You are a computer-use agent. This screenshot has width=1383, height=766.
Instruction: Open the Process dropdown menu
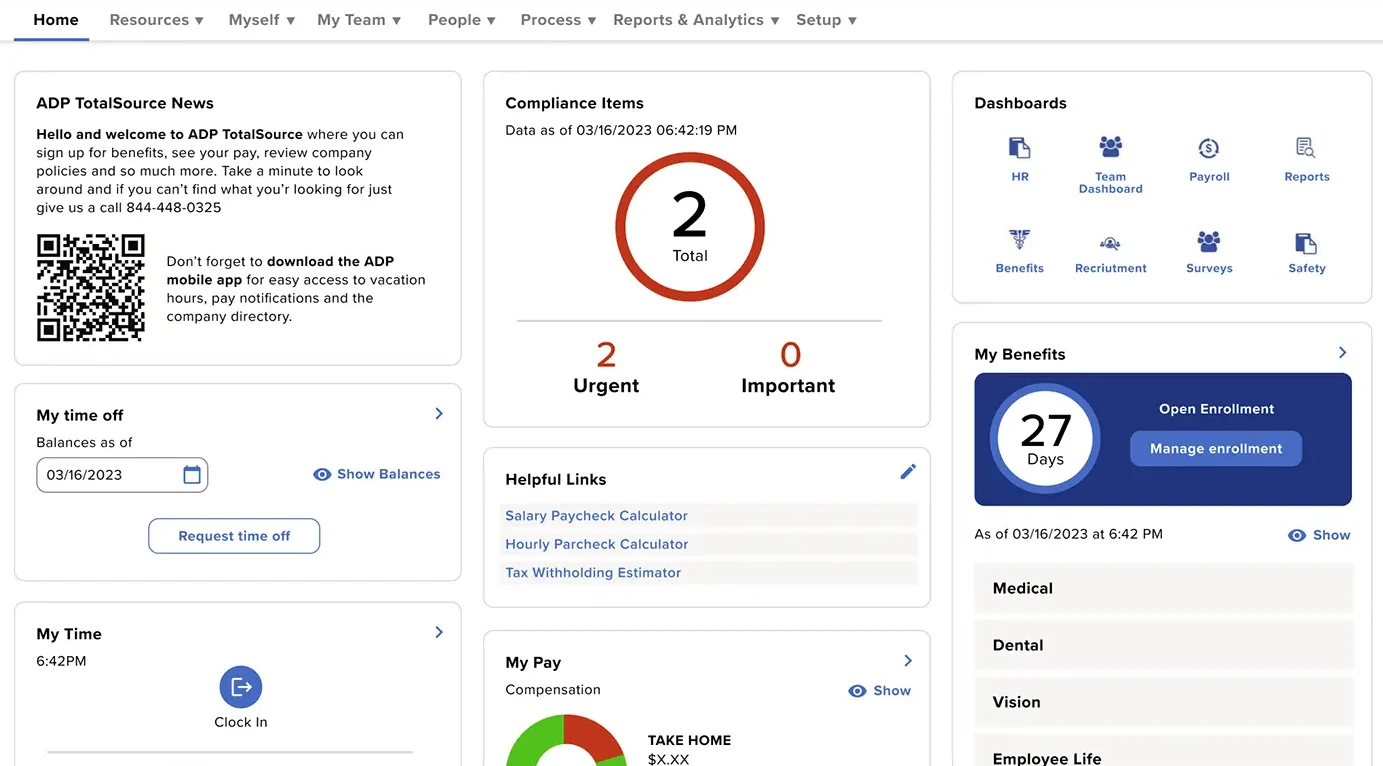pyautogui.click(x=558, y=20)
